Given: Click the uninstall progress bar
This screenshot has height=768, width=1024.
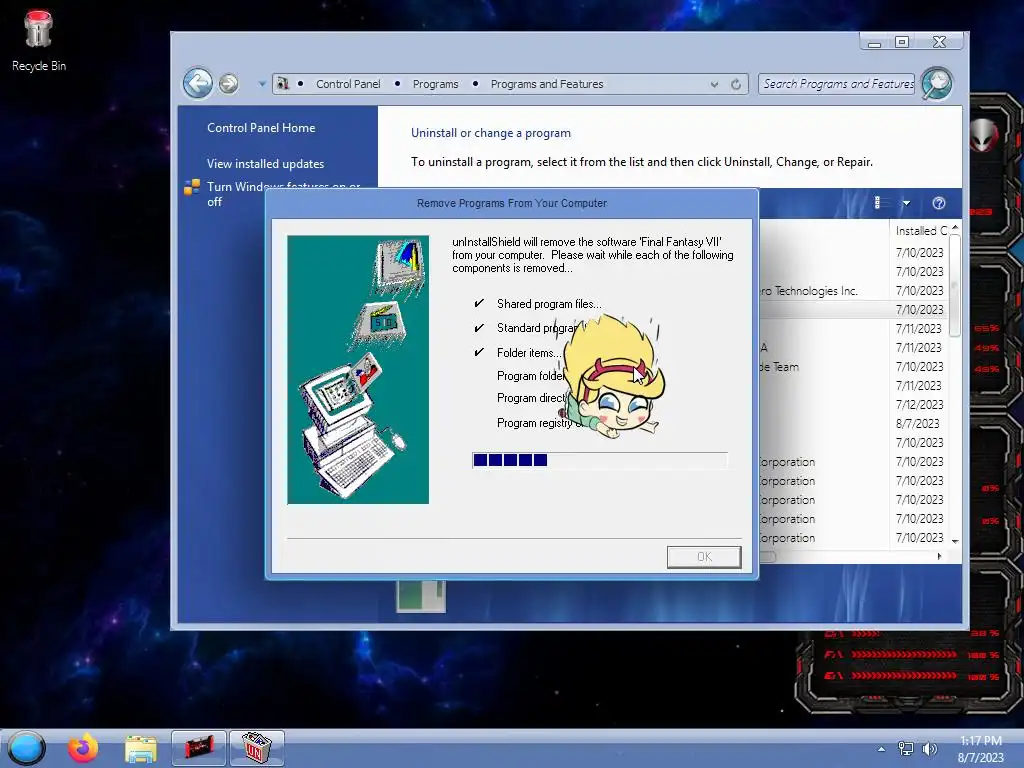Looking at the screenshot, I should (600, 460).
